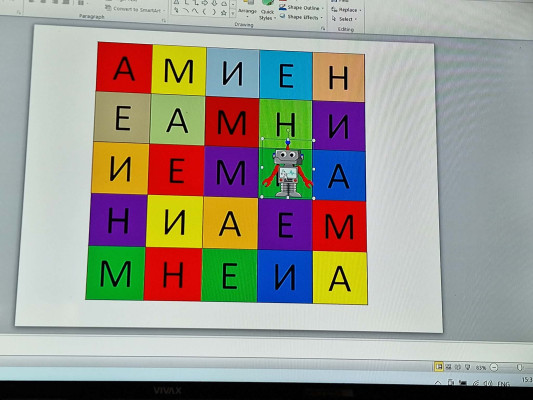The height and width of the screenshot is (400, 533).
Task: Select the right arrow shape in the gallery
Action: 205,3
